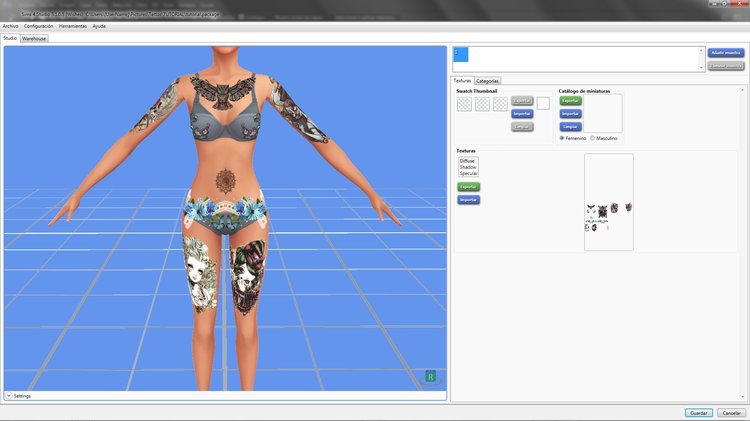750x421 pixels.
Task: Click the white color box beside Swatch Thumbnail buttons
Action: click(x=543, y=103)
